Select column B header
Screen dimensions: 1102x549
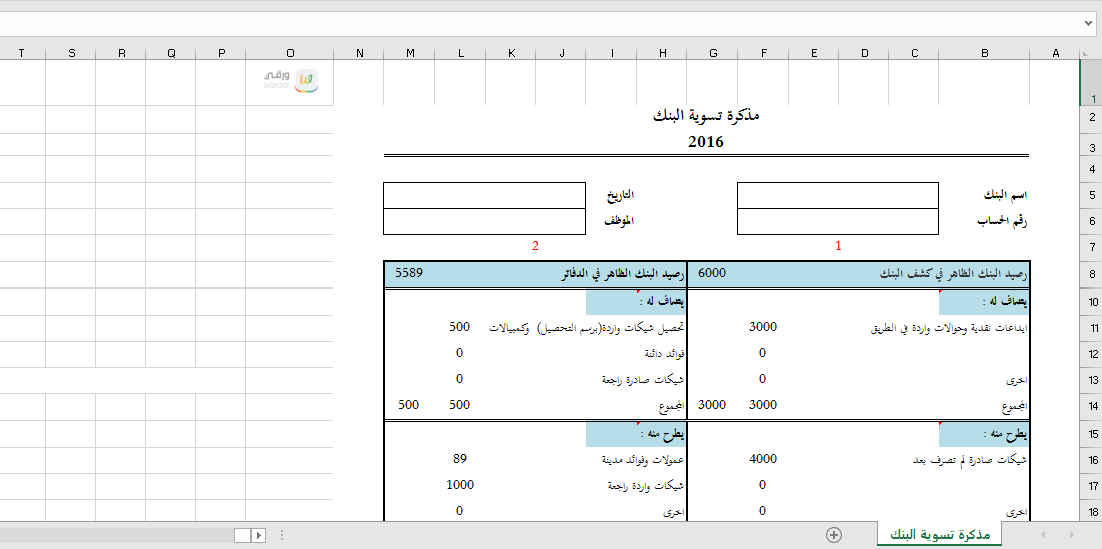(985, 53)
